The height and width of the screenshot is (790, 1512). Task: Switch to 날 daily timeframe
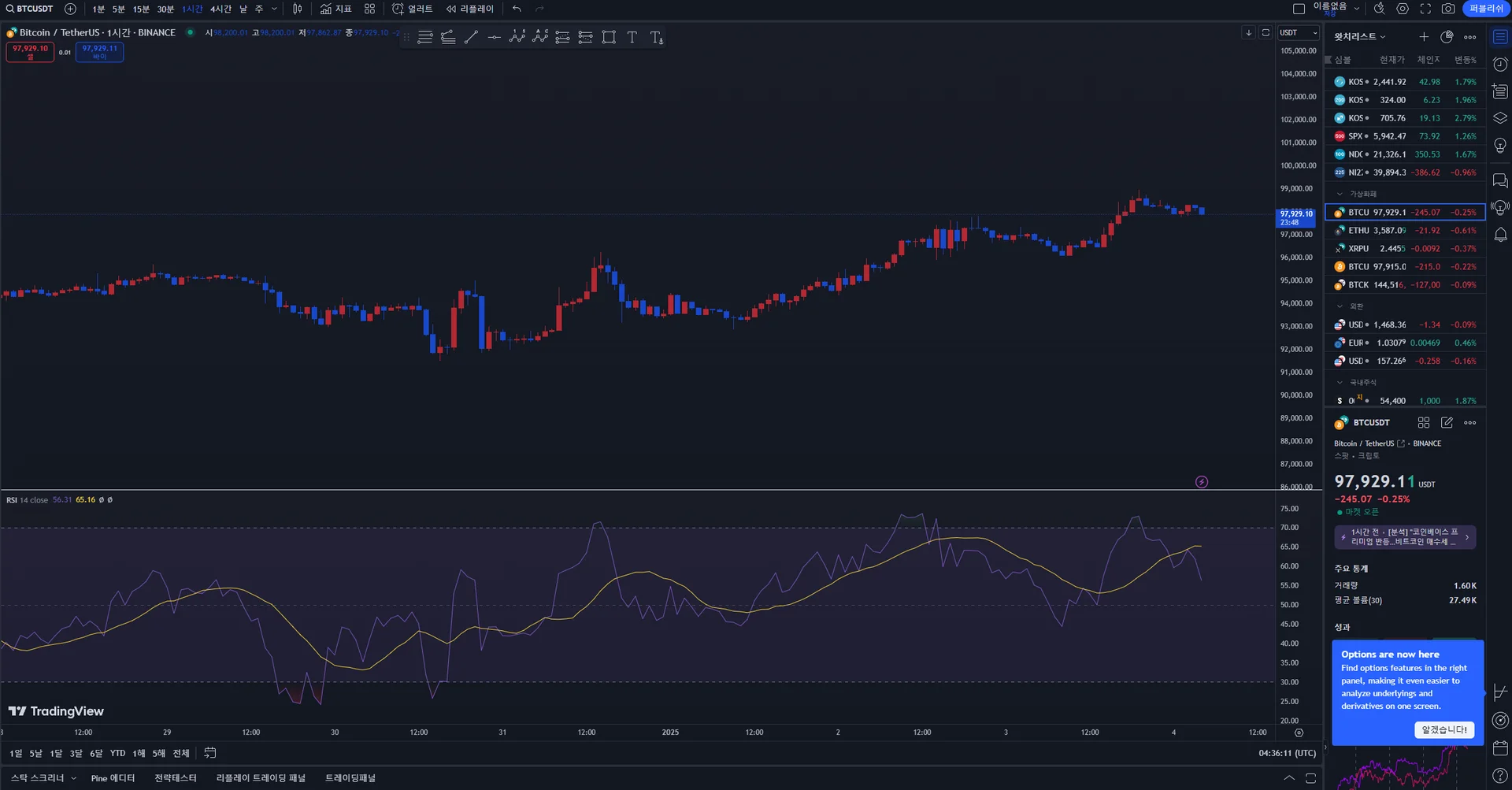point(243,9)
